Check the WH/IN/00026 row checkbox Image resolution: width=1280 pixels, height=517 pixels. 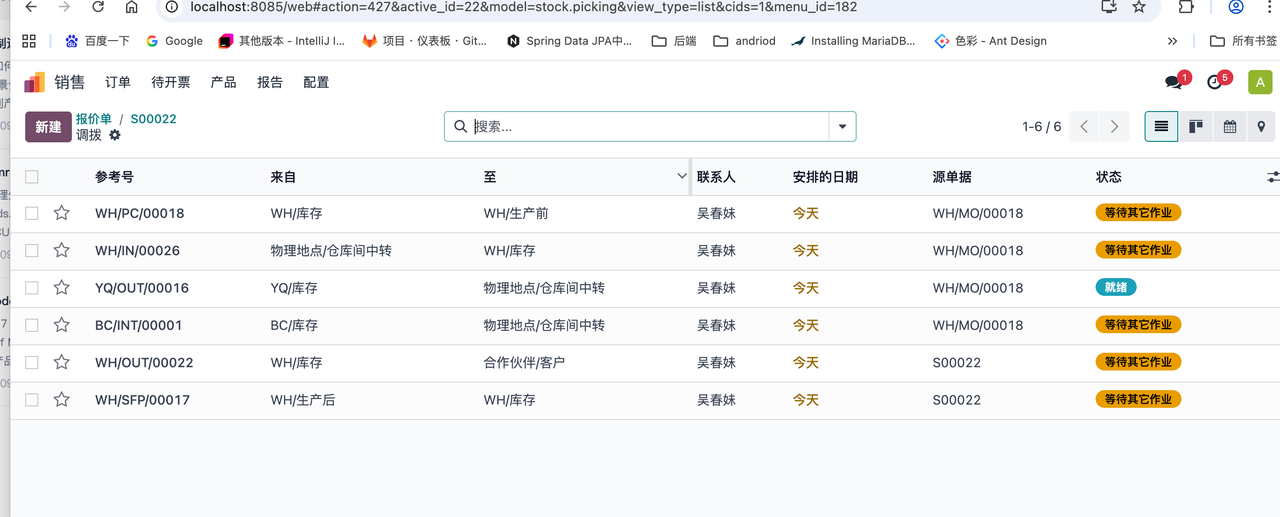32,250
